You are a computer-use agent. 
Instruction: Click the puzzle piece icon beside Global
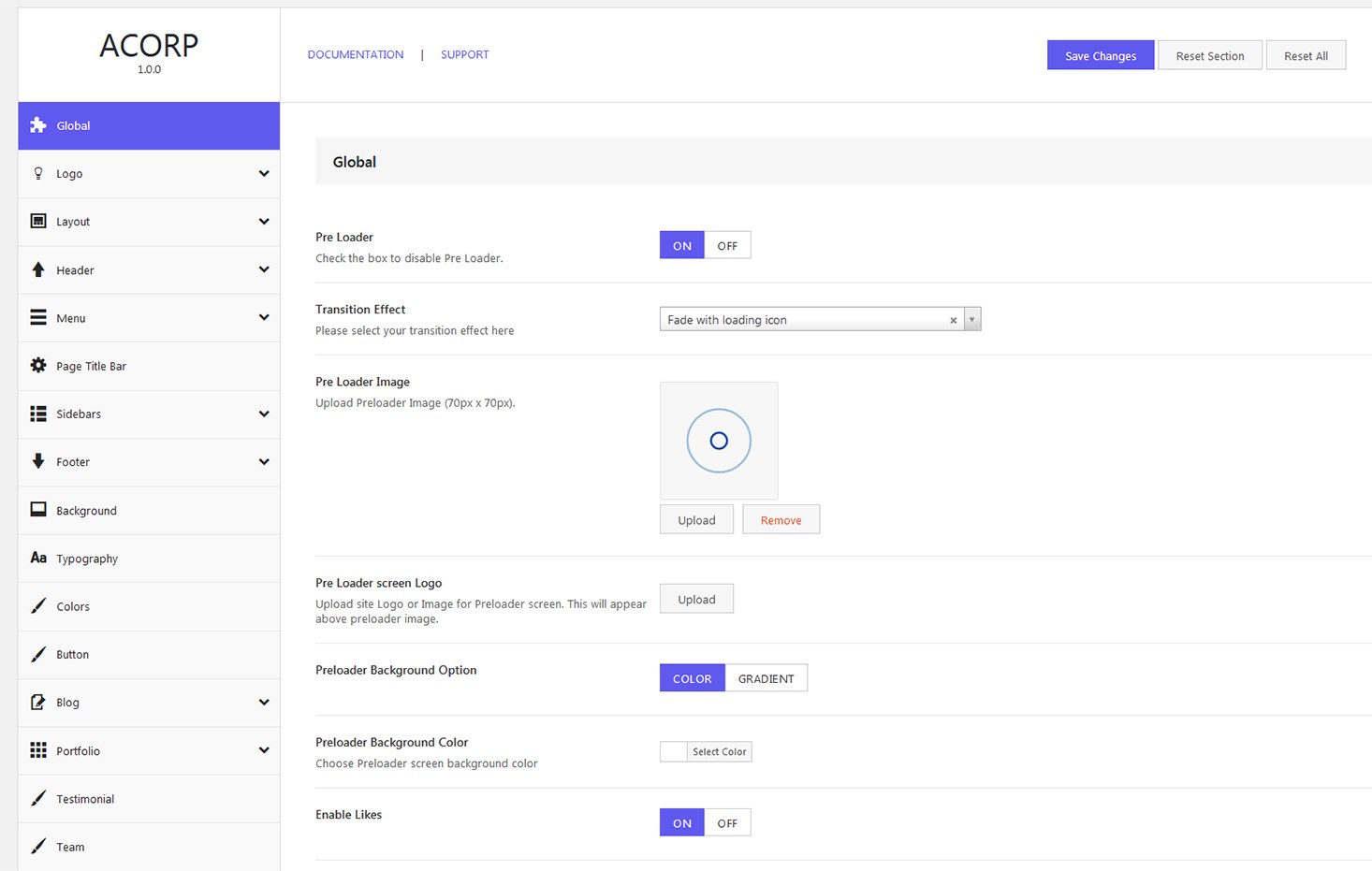pyautogui.click(x=38, y=125)
